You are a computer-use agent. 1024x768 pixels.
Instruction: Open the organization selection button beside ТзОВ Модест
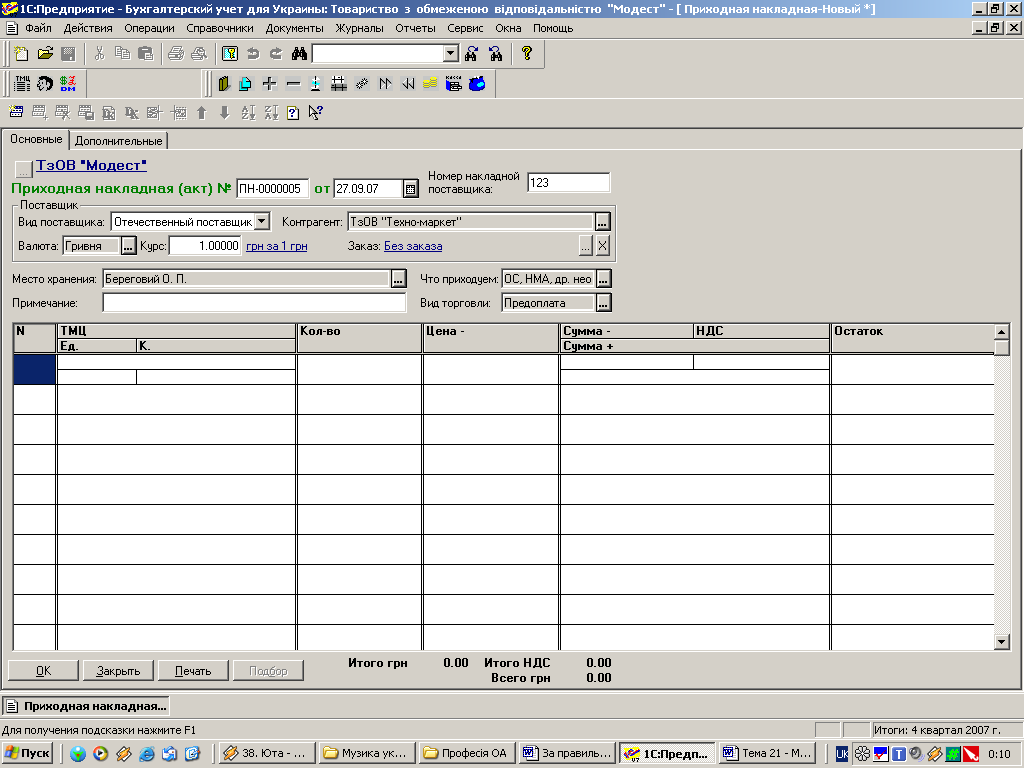(24, 169)
